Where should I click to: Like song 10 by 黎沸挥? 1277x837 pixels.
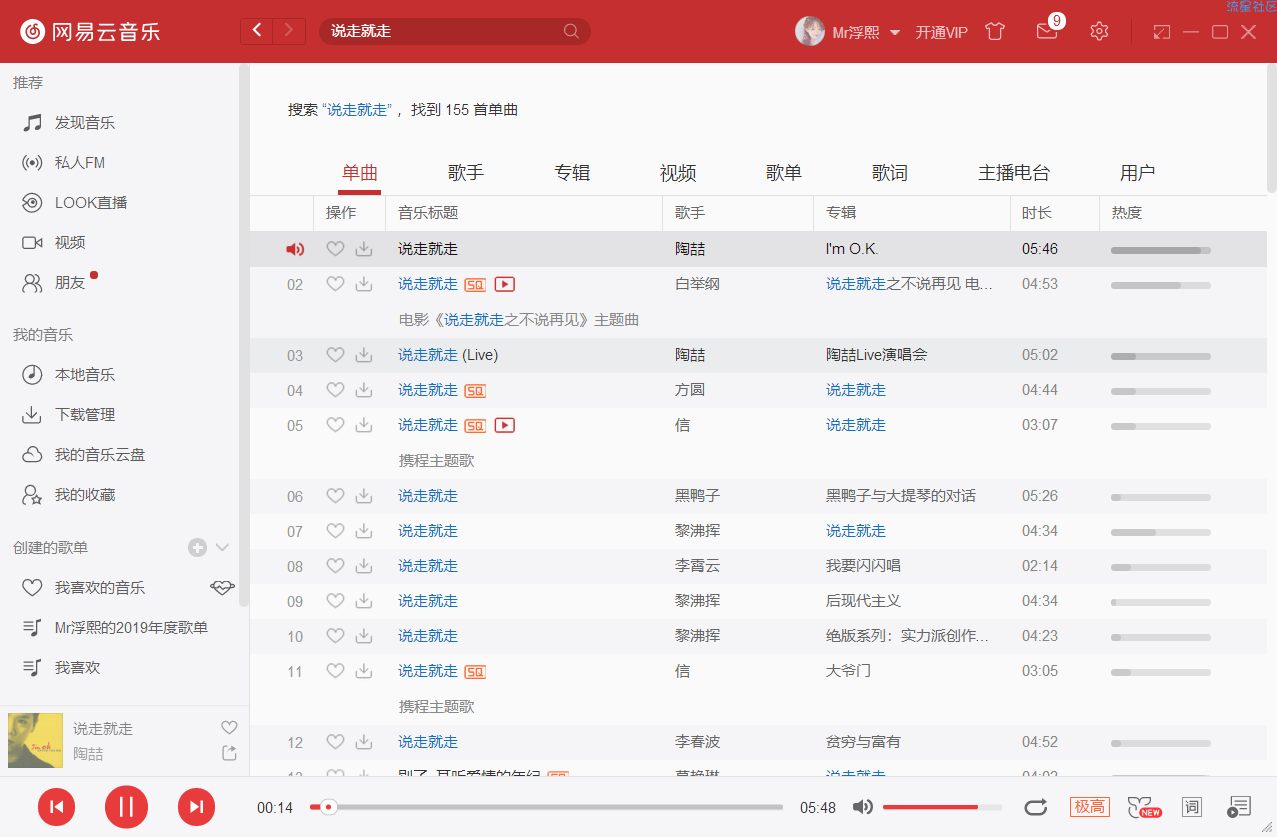pos(335,636)
